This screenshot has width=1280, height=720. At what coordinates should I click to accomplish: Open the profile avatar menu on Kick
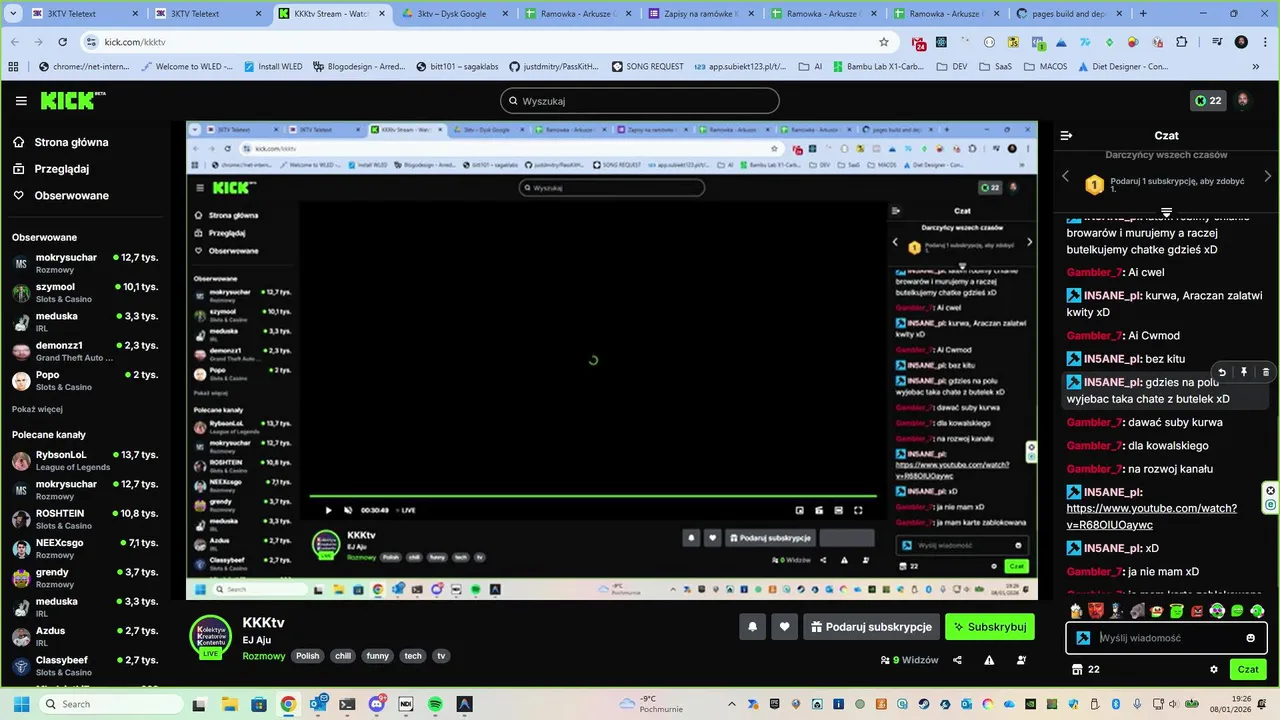click(1243, 101)
